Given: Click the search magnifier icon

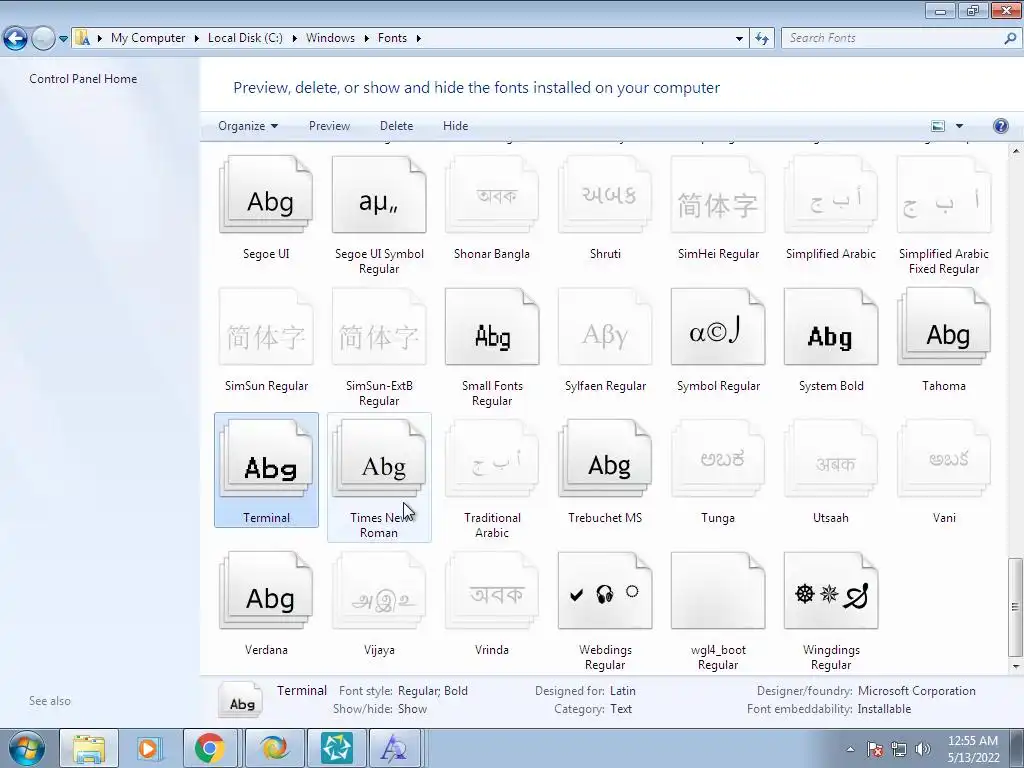Looking at the screenshot, I should pyautogui.click(x=1010, y=38).
